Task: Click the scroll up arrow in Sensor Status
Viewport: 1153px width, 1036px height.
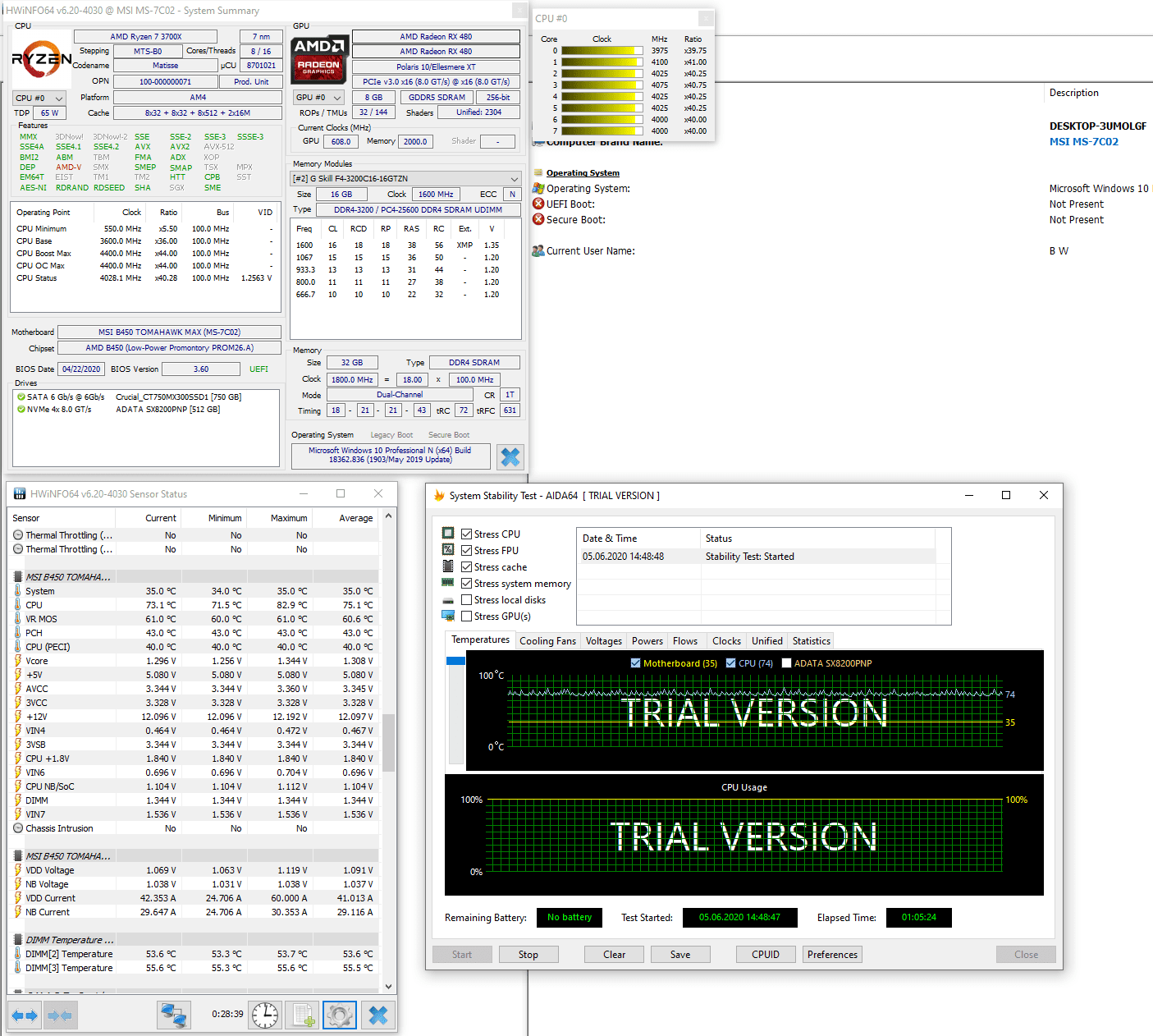Action: (x=389, y=516)
